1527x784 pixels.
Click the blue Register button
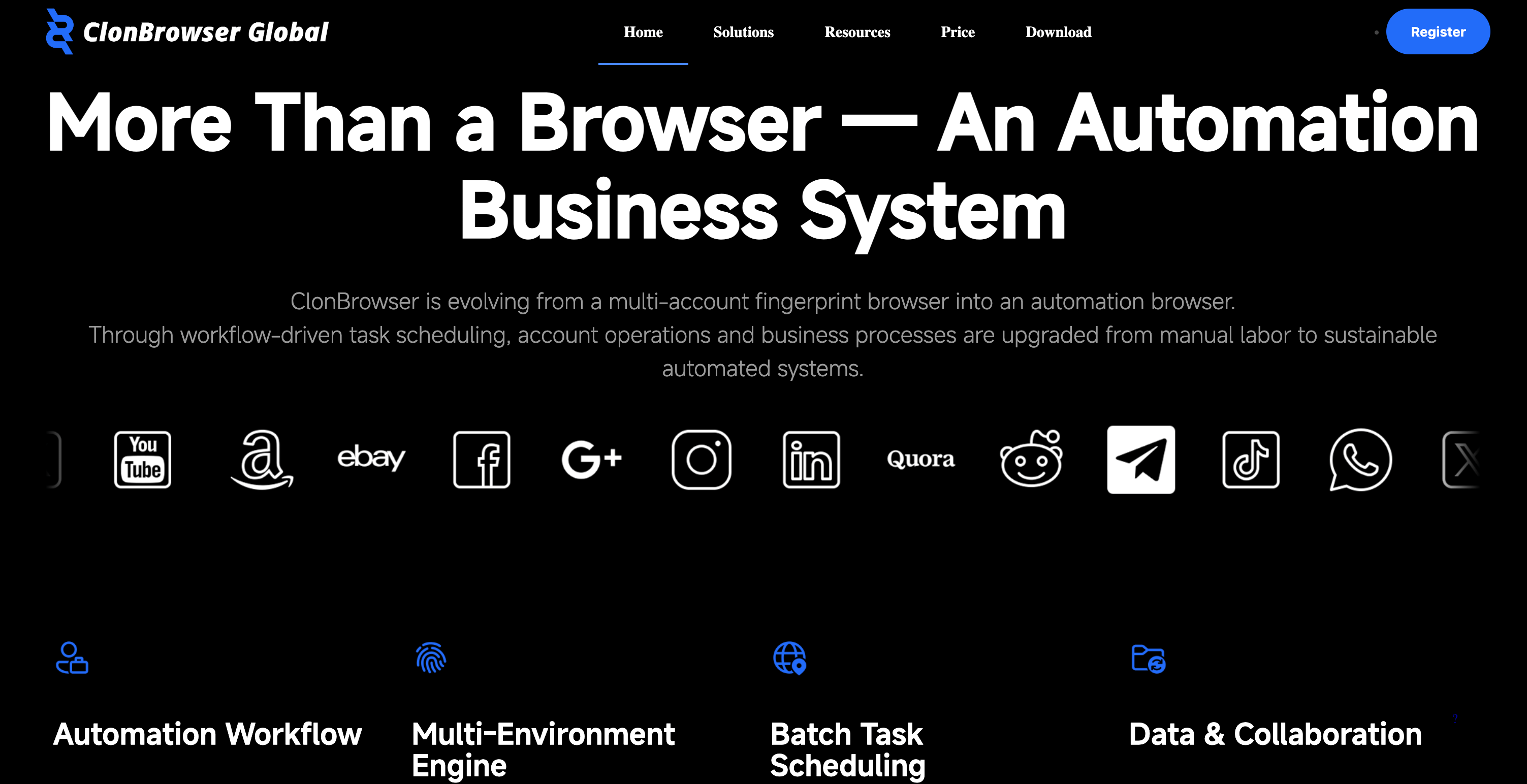pyautogui.click(x=1438, y=31)
